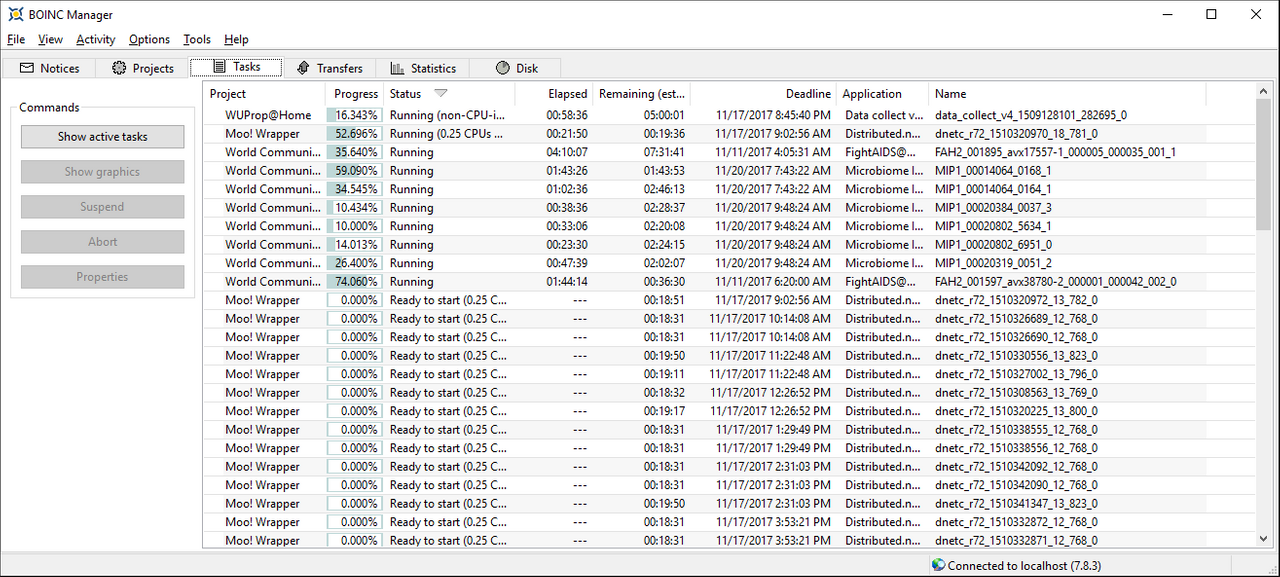
Task: Click the Abort button
Action: click(x=102, y=242)
